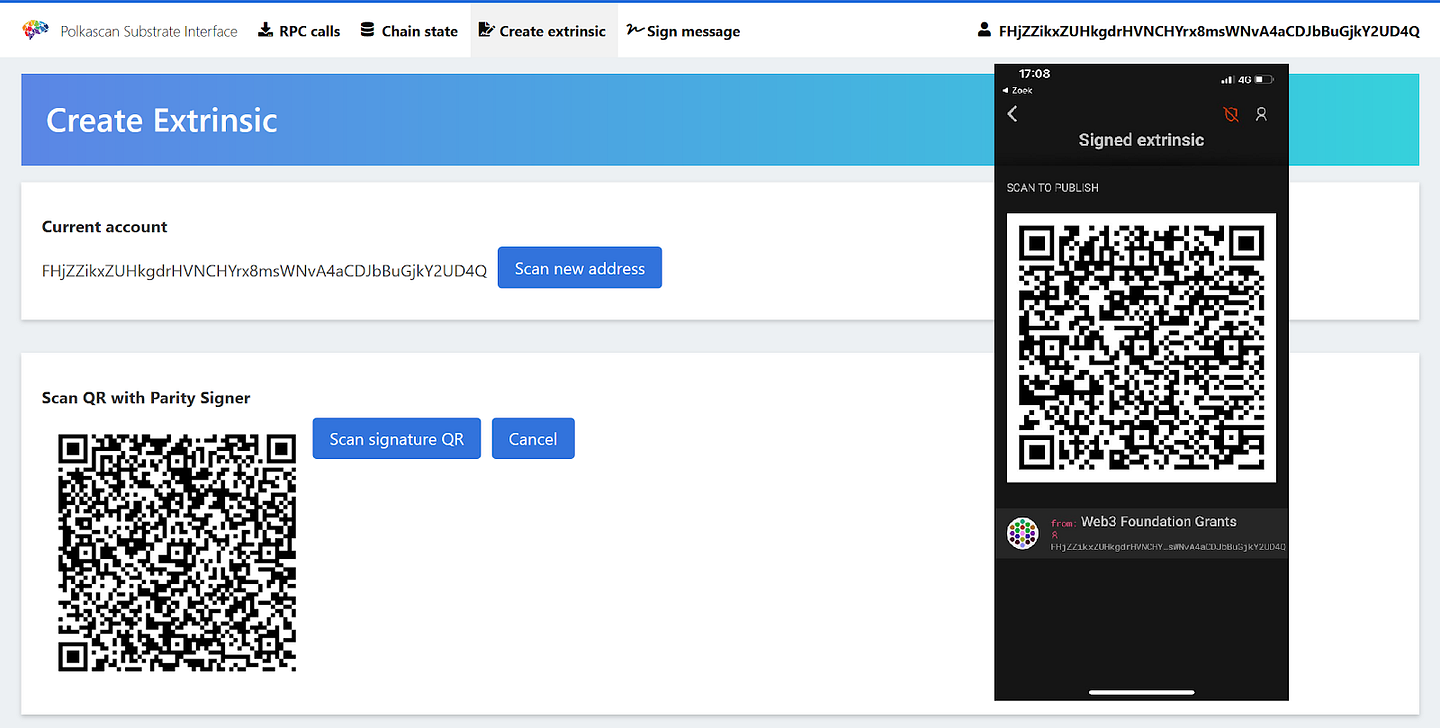Switch to the Chain state tab
This screenshot has width=1440, height=728.
(x=409, y=31)
